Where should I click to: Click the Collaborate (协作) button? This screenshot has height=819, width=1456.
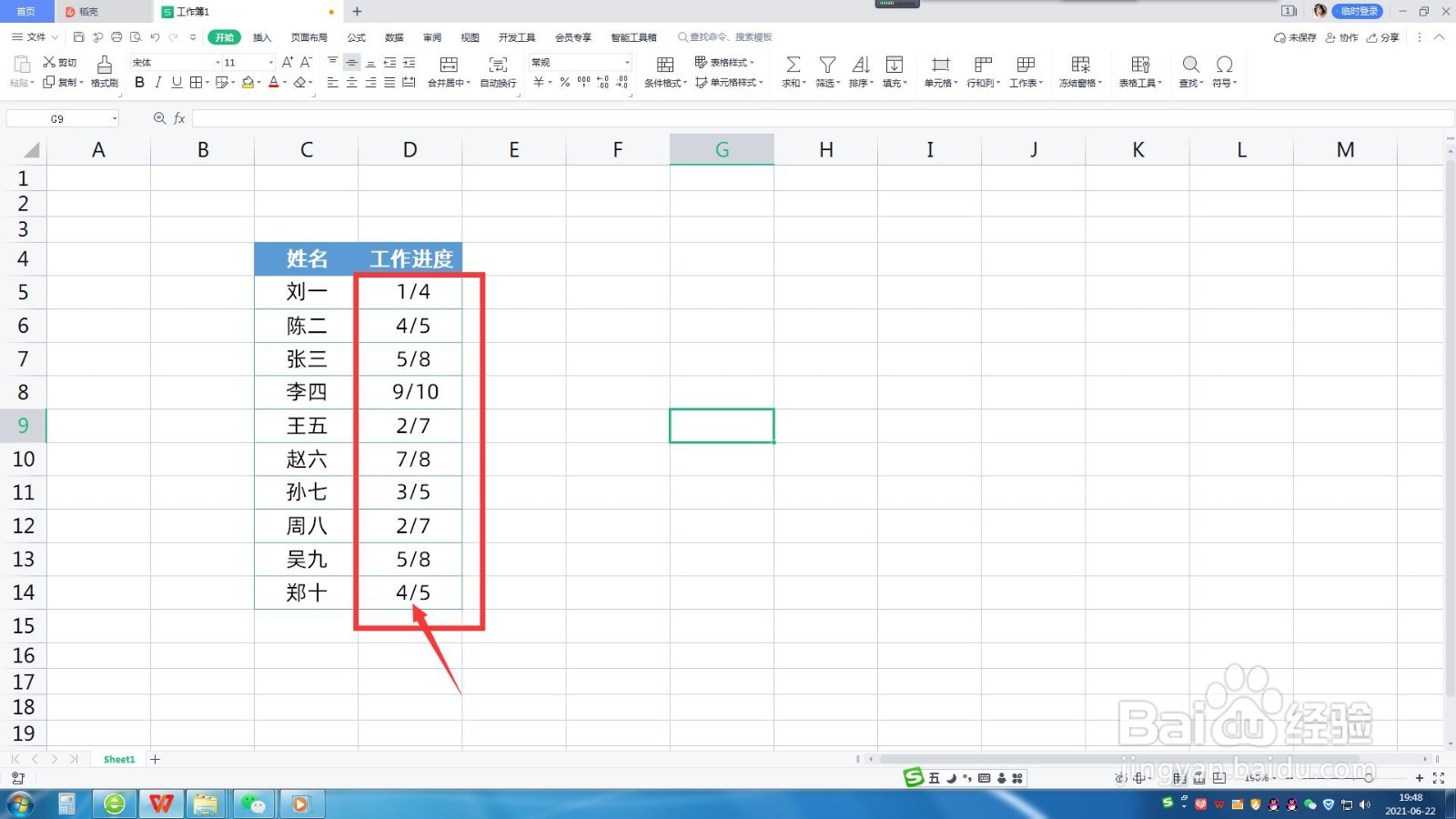[1342, 37]
